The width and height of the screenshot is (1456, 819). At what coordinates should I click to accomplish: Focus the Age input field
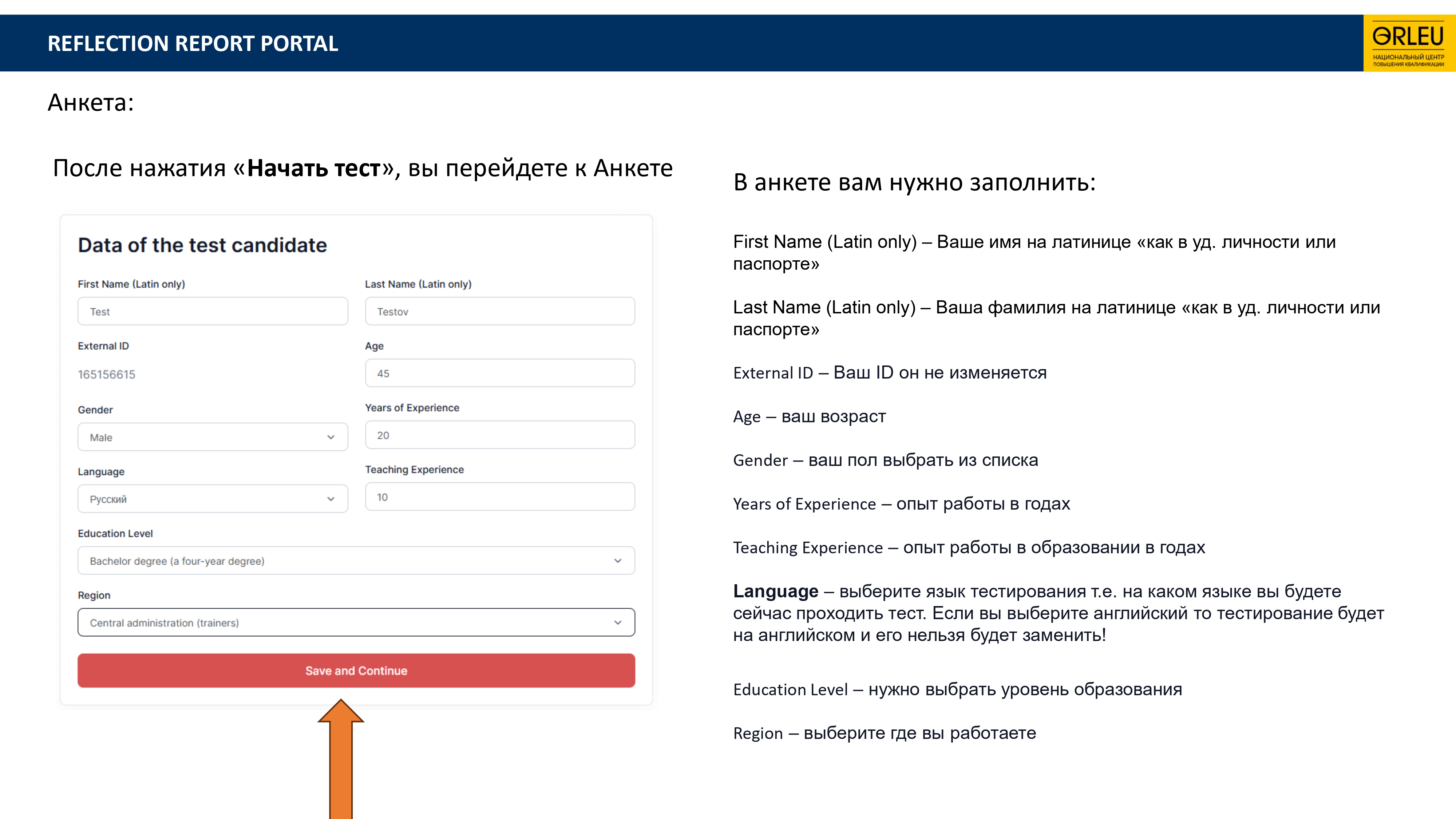(500, 373)
